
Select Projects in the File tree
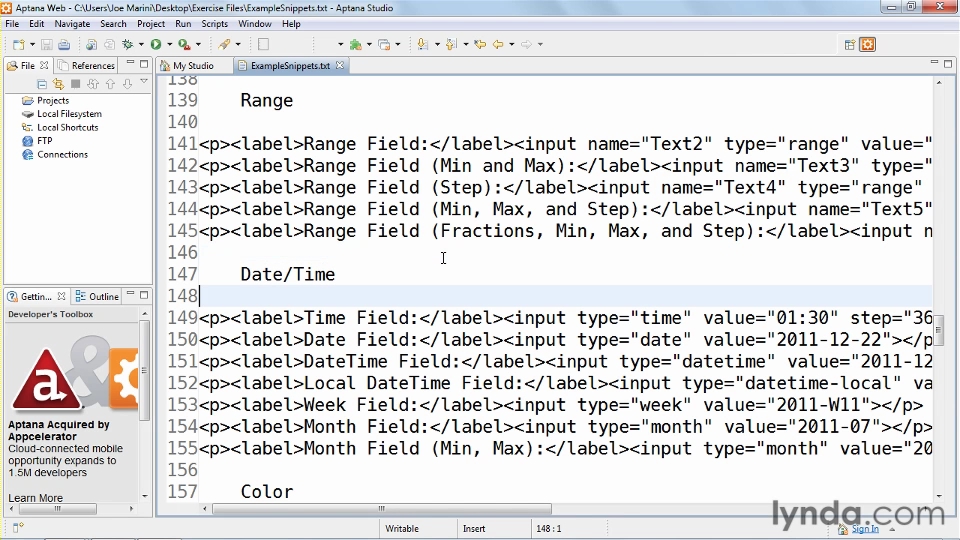click(53, 100)
